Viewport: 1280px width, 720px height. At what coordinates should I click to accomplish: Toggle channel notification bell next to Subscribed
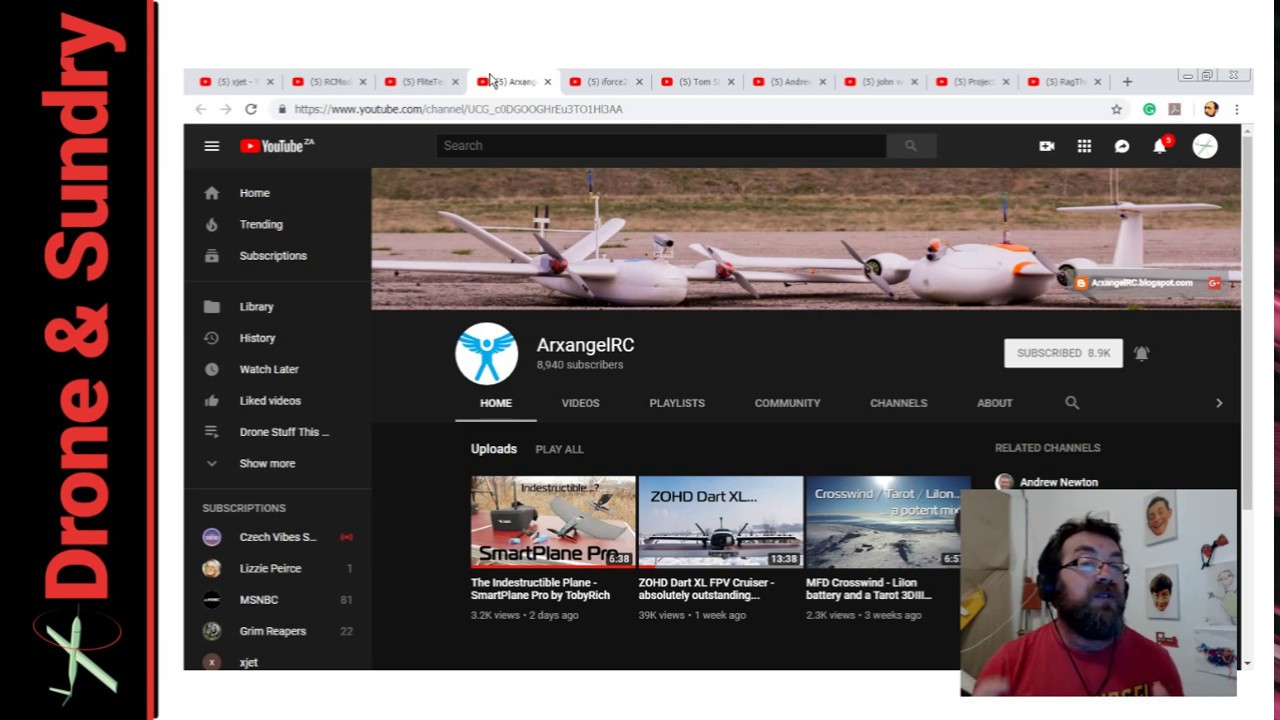tap(1141, 353)
